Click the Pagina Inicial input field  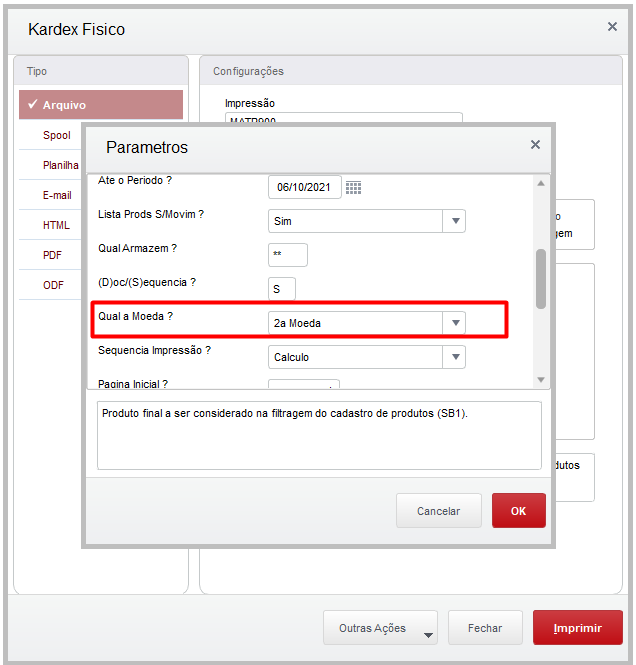[304, 384]
